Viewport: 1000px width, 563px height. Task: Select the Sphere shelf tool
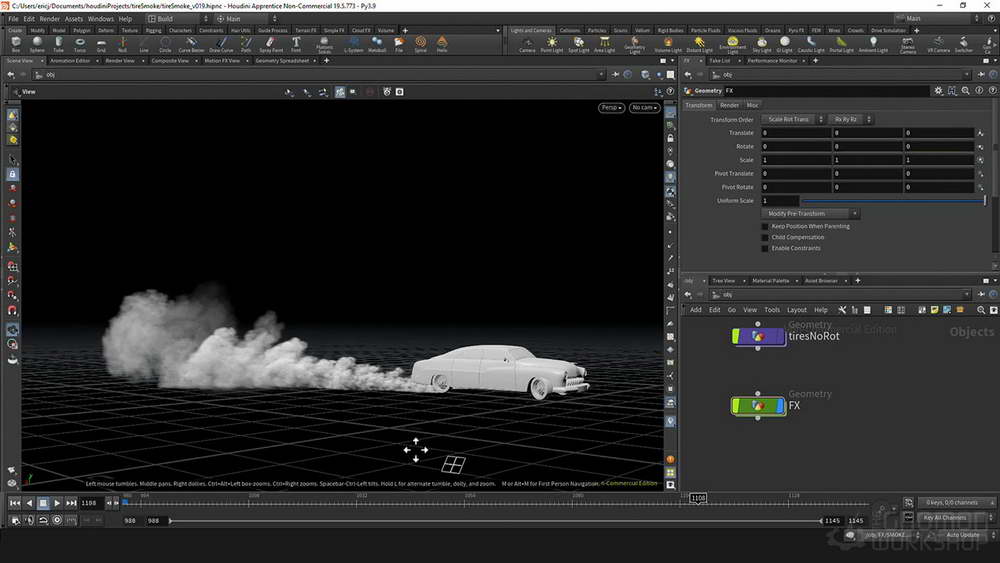(x=37, y=44)
